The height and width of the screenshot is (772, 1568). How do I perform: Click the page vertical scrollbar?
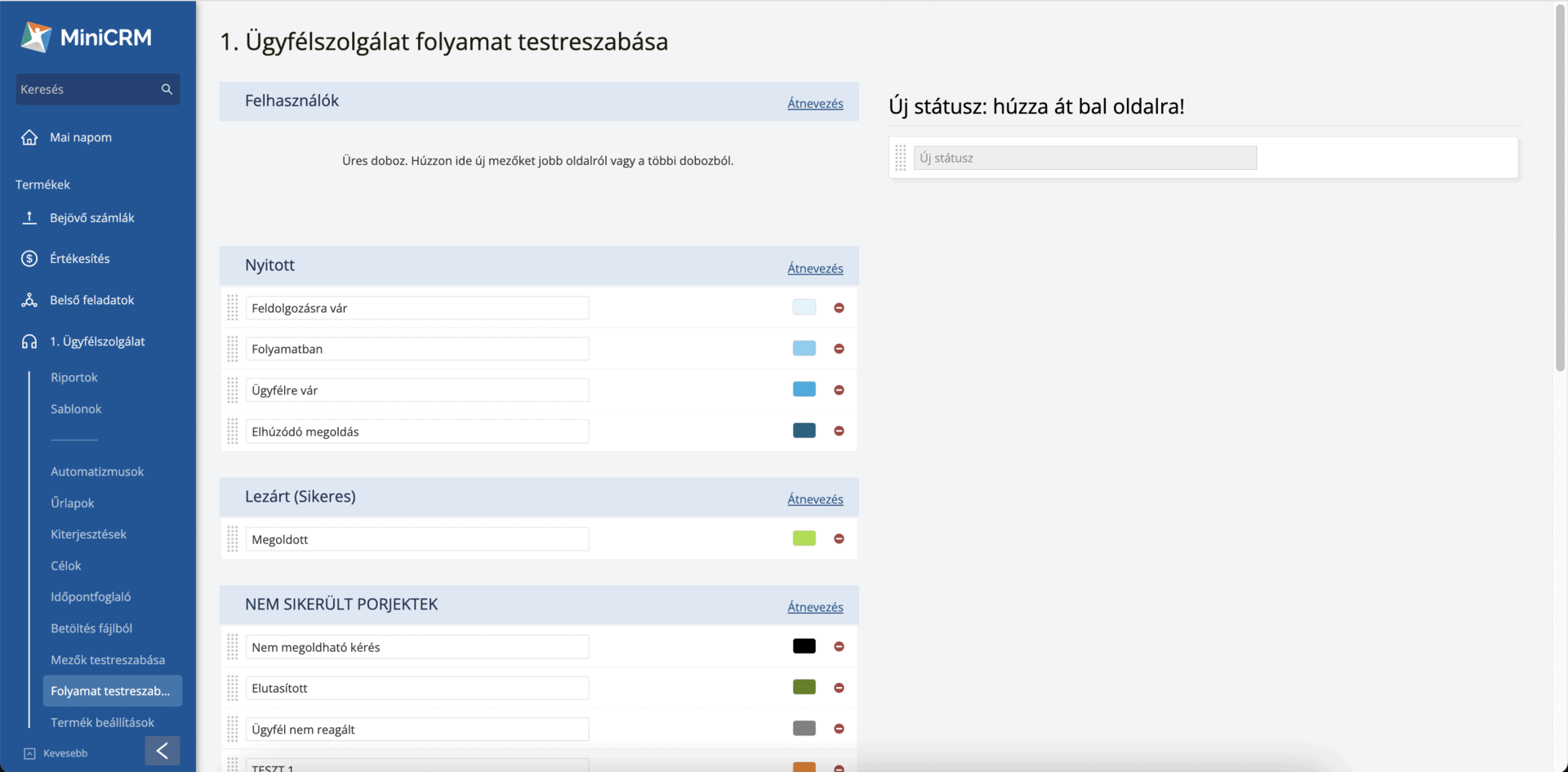[x=1561, y=188]
